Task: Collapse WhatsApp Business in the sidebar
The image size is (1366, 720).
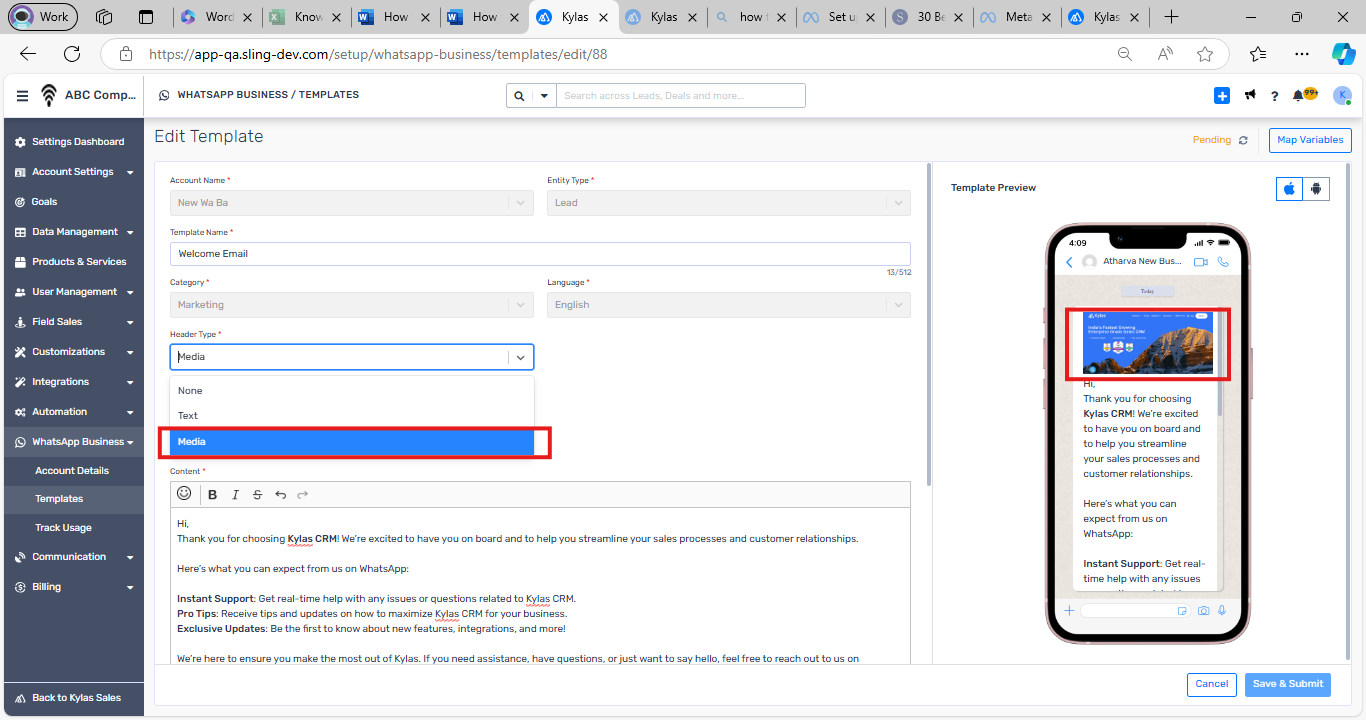Action: 73,442
